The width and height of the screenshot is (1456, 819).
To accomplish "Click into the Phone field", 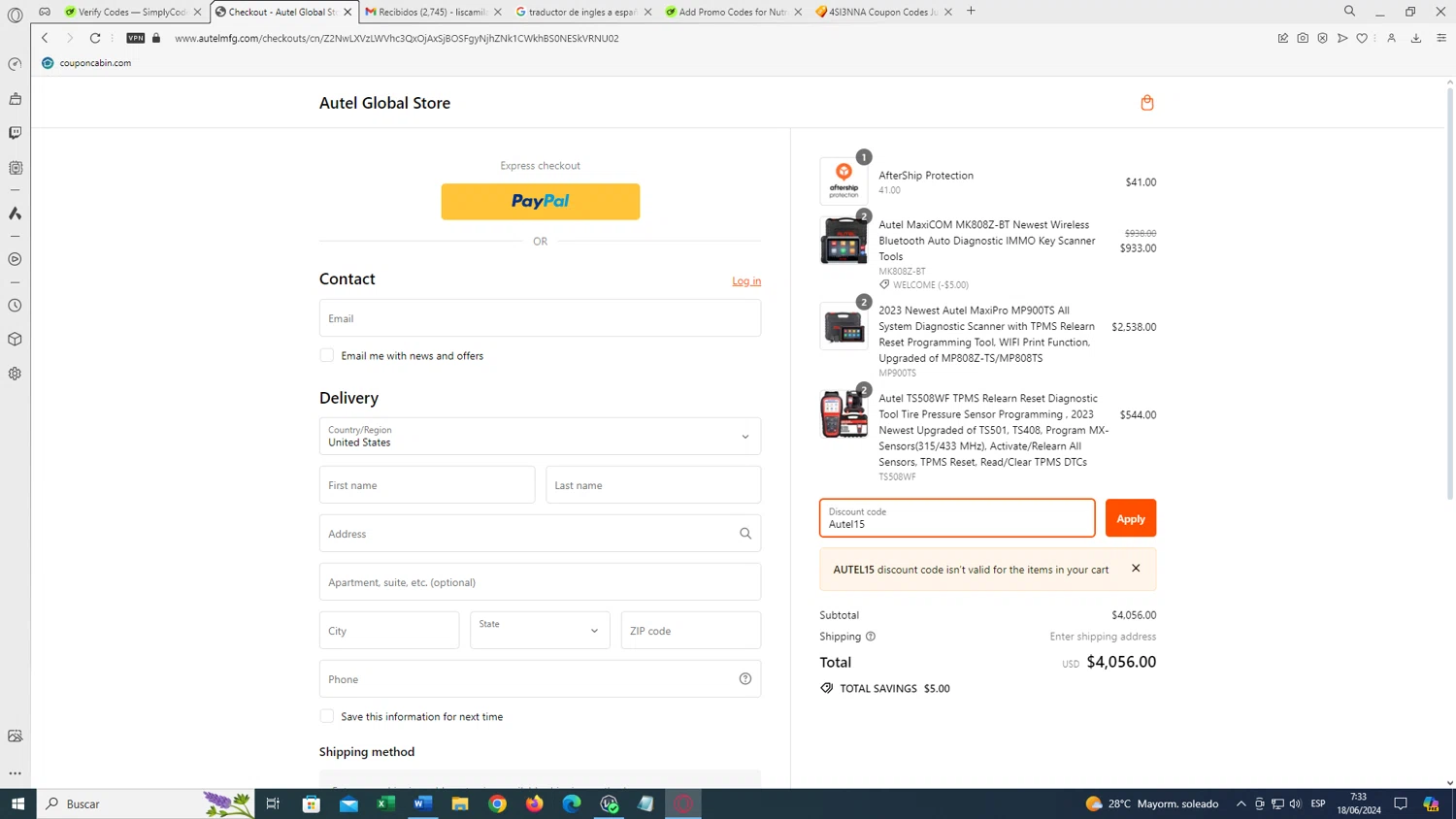I will 540,678.
